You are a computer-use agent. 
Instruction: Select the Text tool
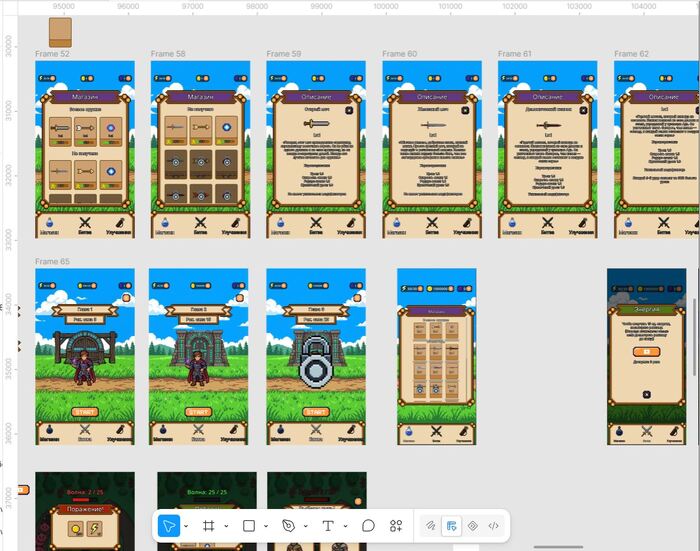point(328,526)
